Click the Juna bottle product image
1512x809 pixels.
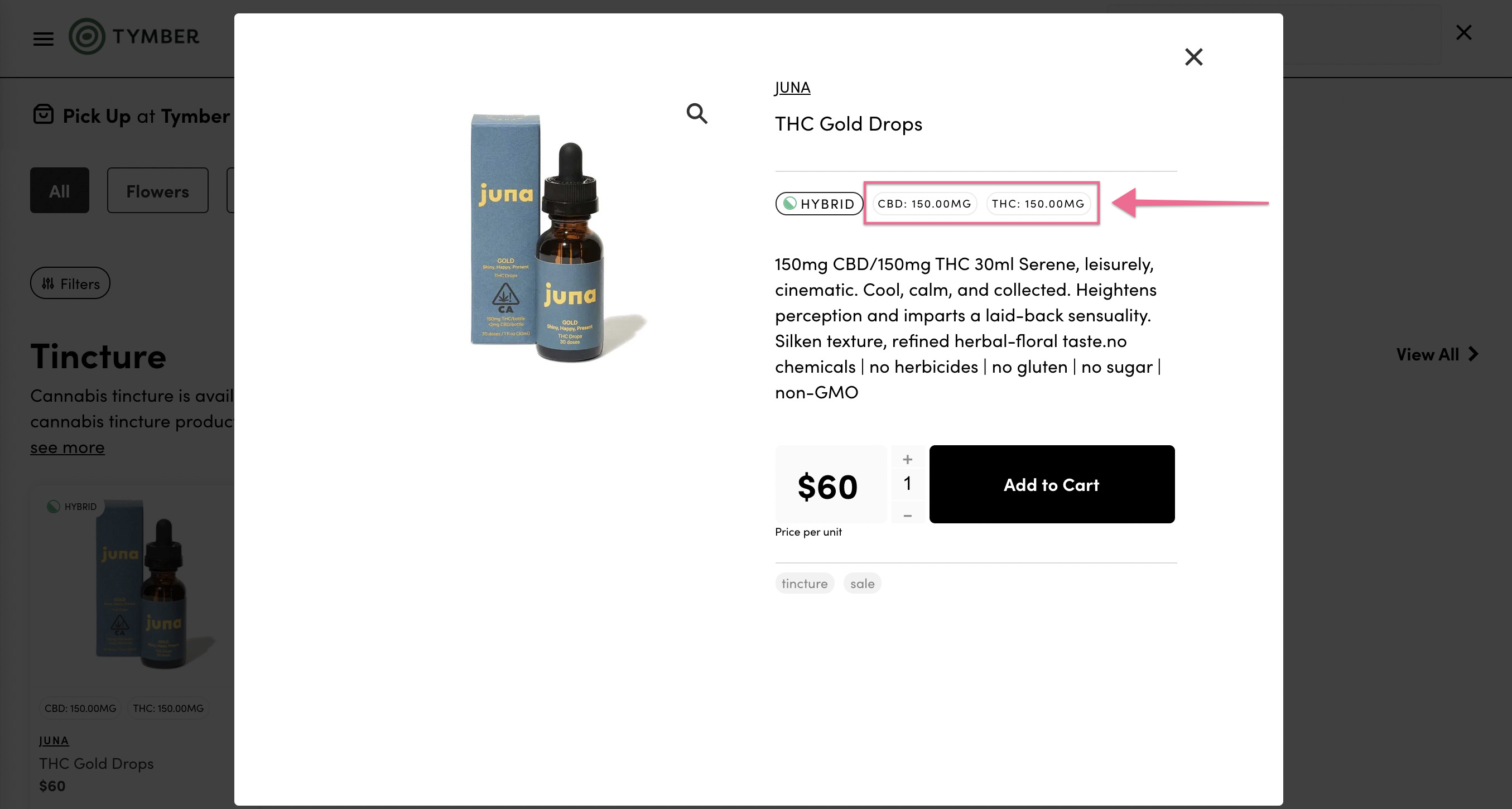coord(557,238)
